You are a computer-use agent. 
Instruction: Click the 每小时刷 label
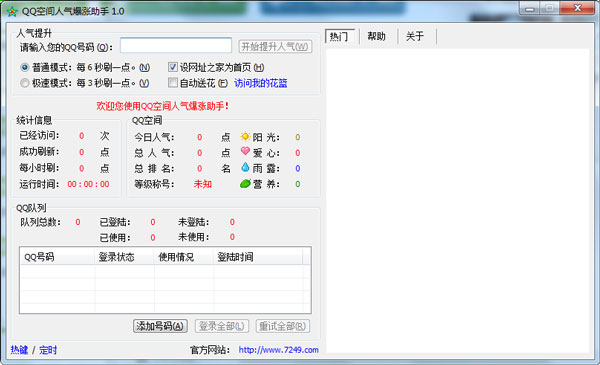(x=39, y=168)
